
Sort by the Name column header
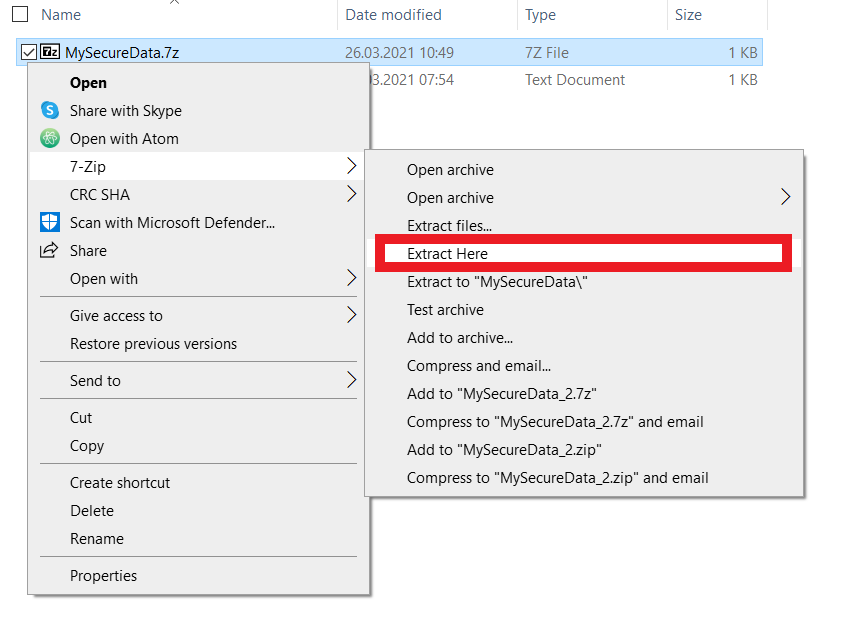61,15
